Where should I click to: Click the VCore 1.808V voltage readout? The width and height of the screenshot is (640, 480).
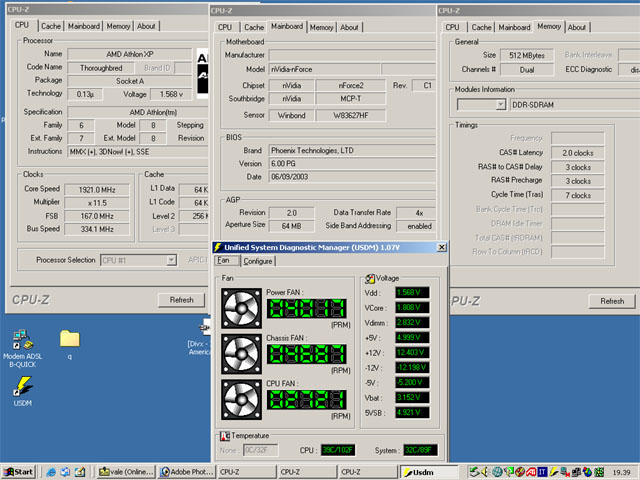(412, 308)
